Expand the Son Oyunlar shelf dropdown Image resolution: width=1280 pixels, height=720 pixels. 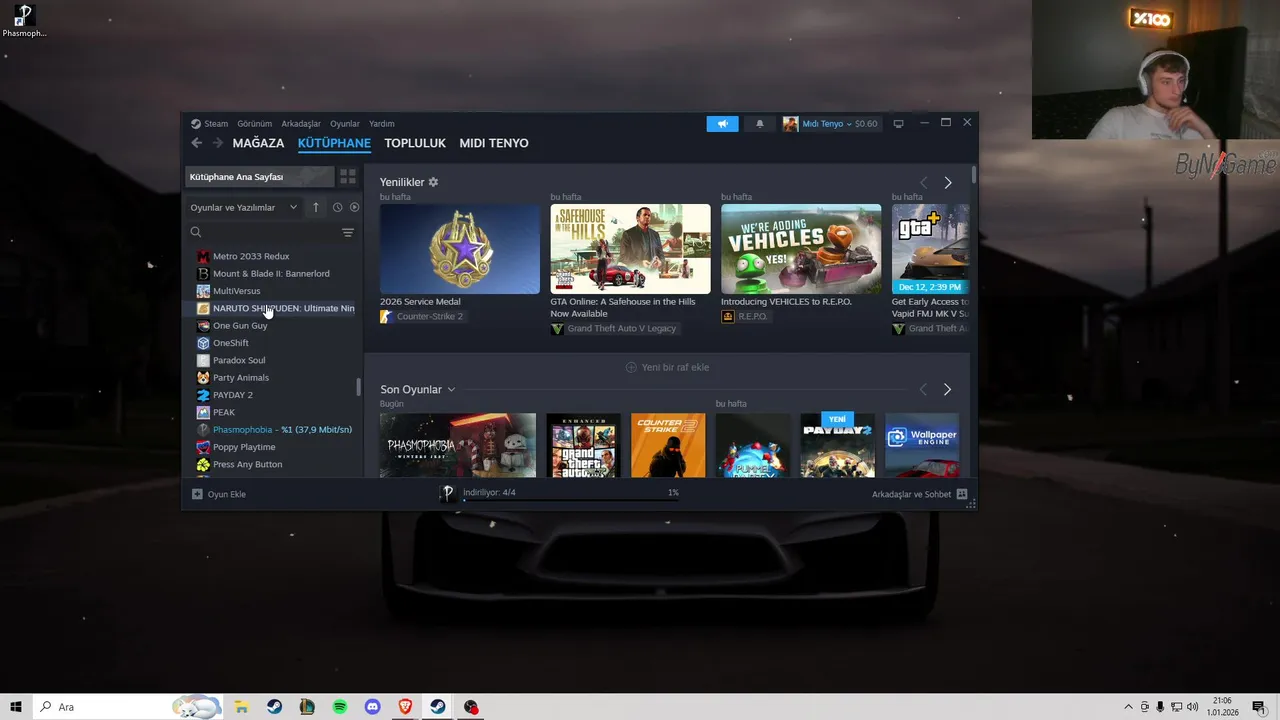[x=451, y=390]
